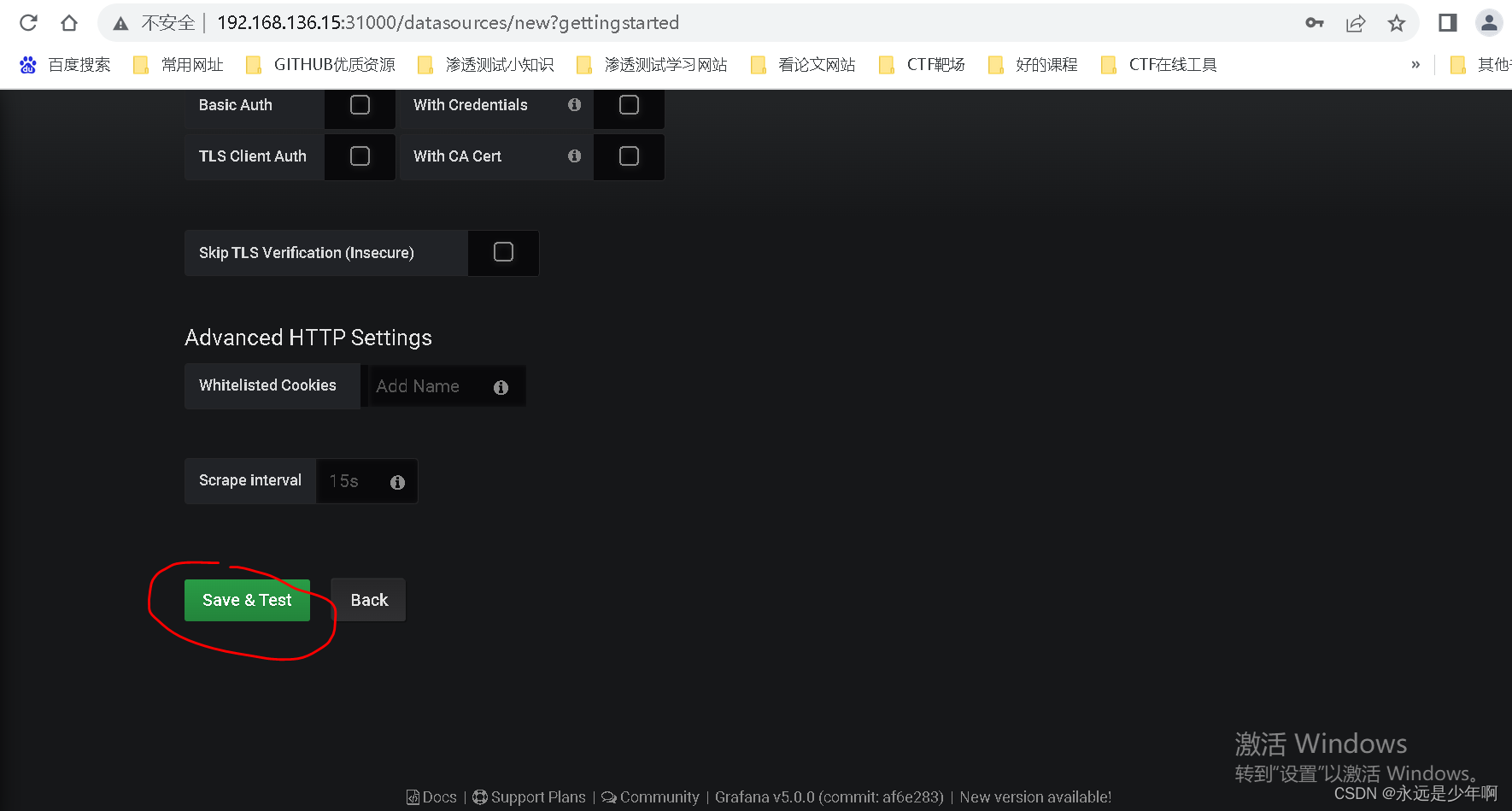Show info tooltip for With CA Cert
The width and height of the screenshot is (1512, 811).
click(574, 156)
